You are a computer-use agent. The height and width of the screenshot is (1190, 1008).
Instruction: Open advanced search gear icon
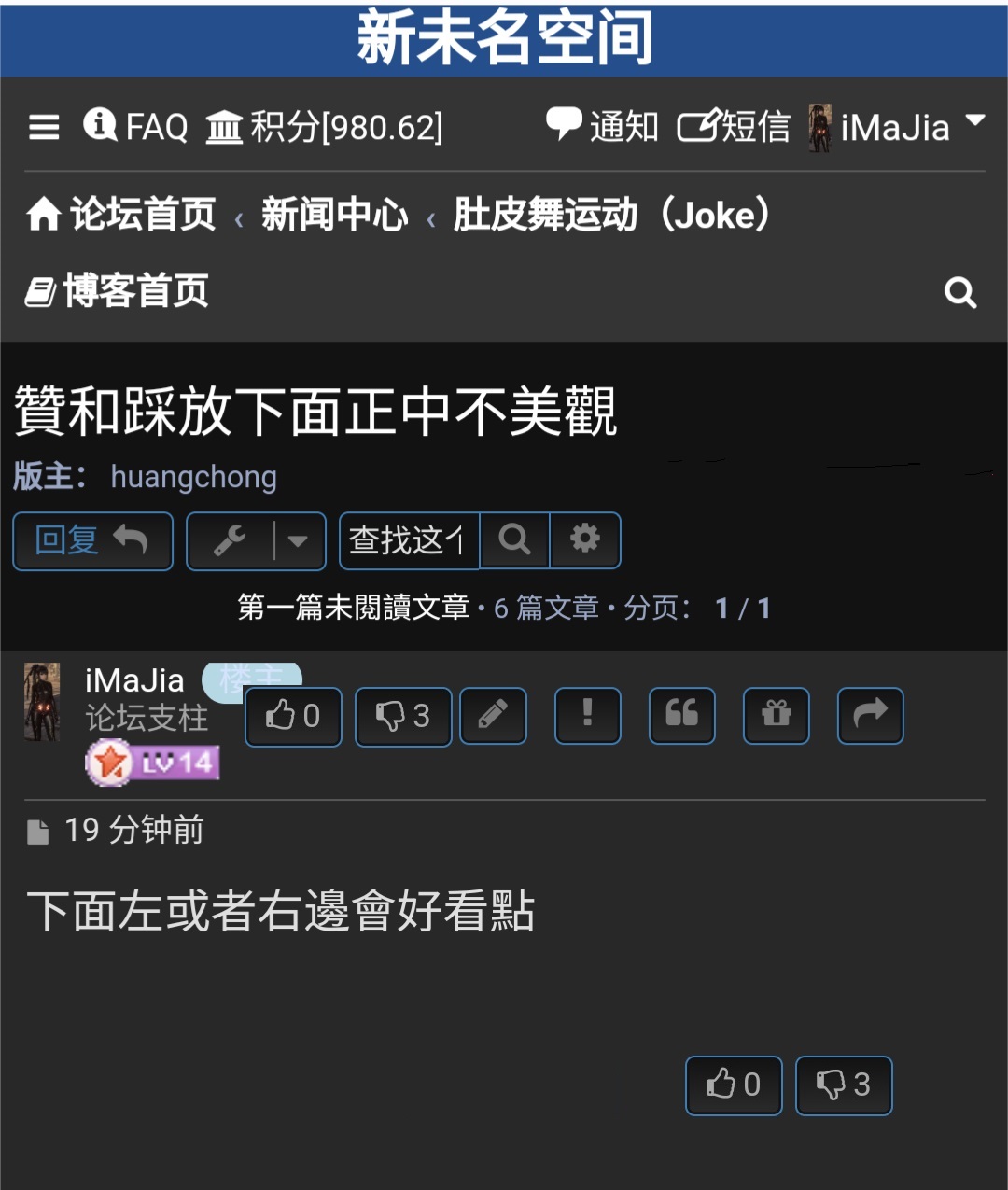tap(585, 540)
